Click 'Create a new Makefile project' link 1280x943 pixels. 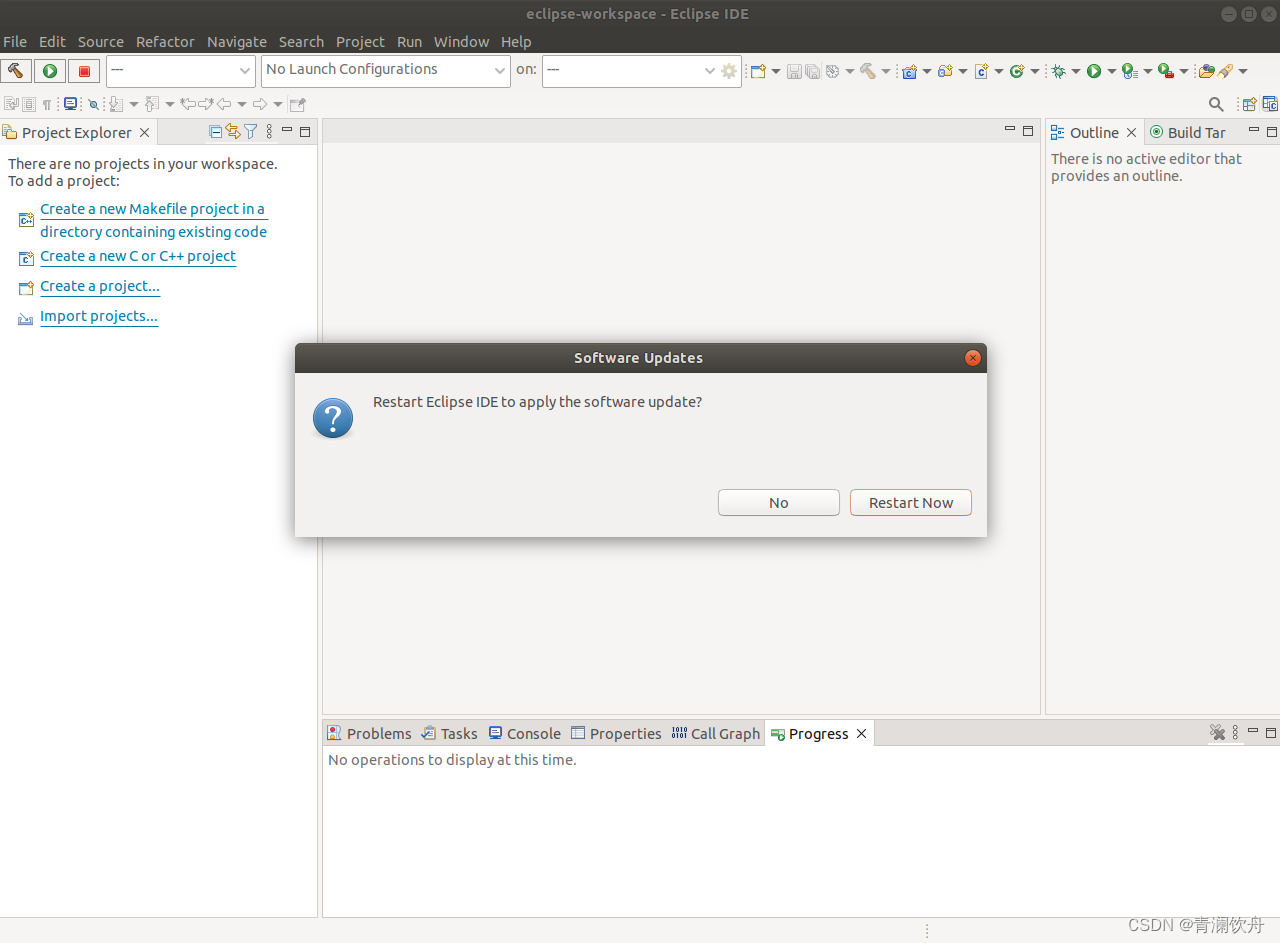153,220
